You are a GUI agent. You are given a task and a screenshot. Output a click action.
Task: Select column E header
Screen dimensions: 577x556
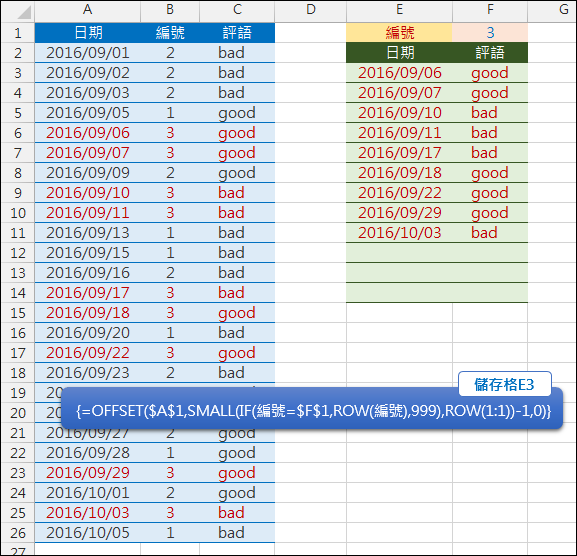(x=399, y=10)
